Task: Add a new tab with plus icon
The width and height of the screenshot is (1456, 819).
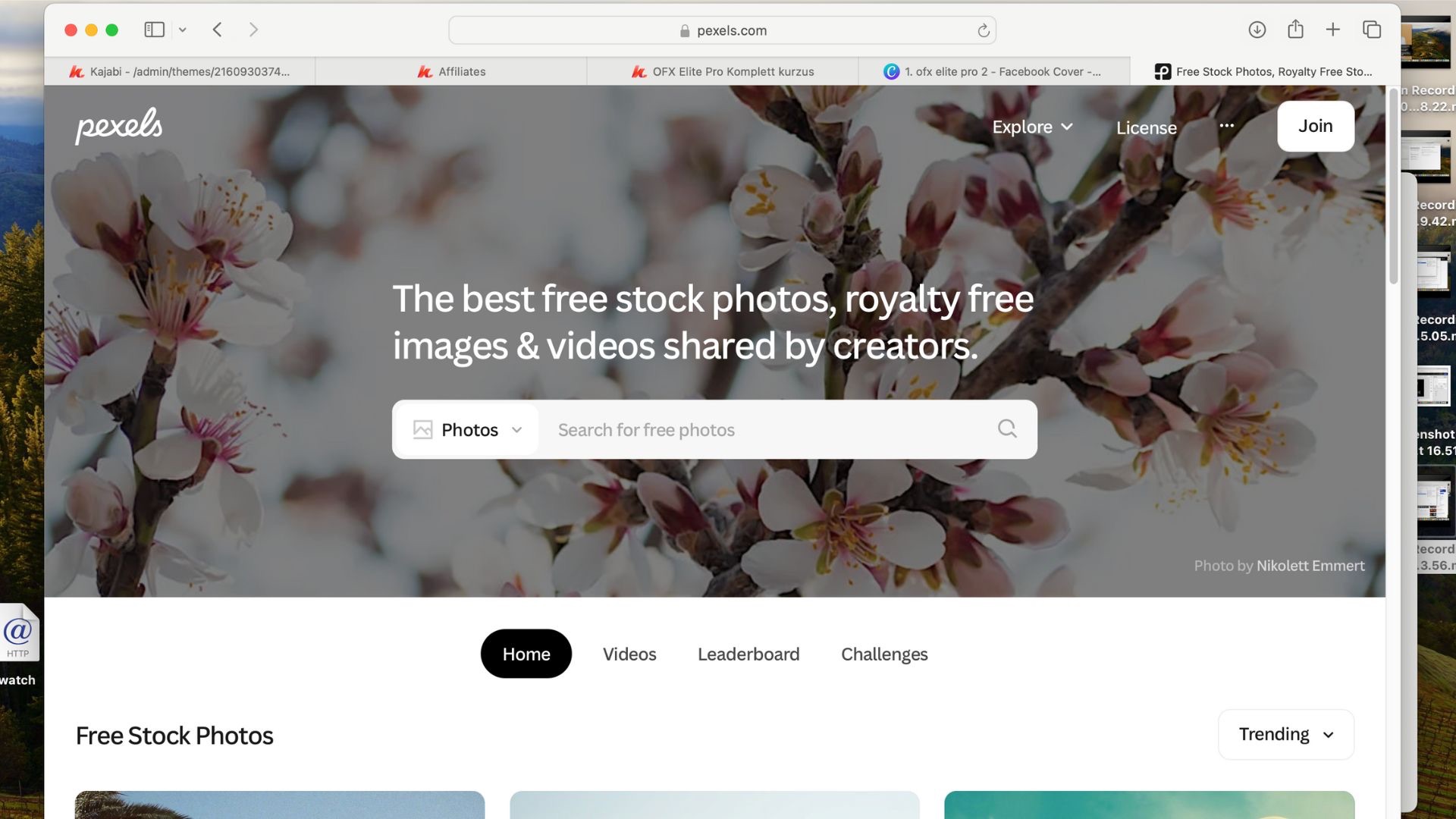Action: 1332,30
